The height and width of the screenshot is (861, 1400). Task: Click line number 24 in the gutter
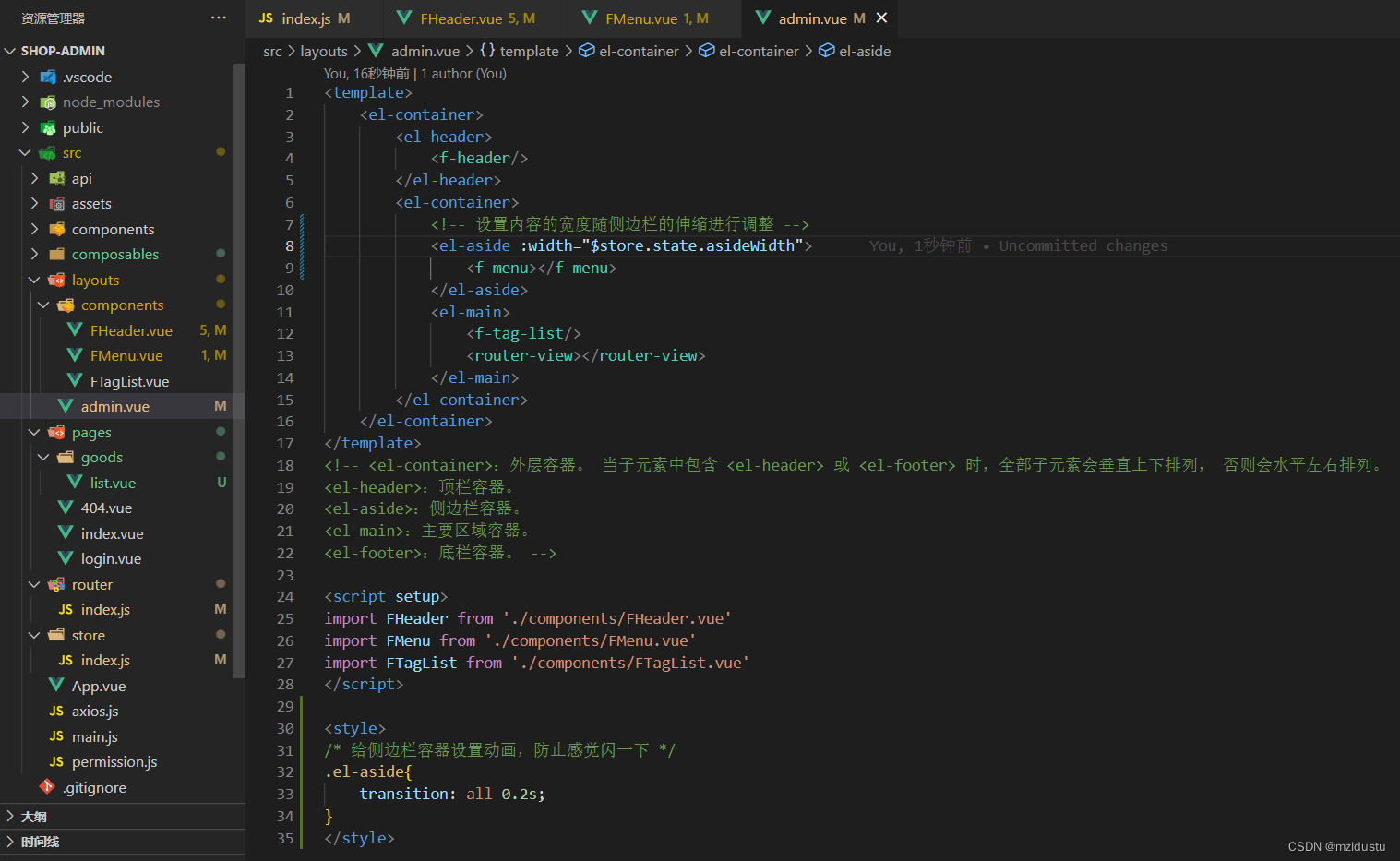coord(285,597)
